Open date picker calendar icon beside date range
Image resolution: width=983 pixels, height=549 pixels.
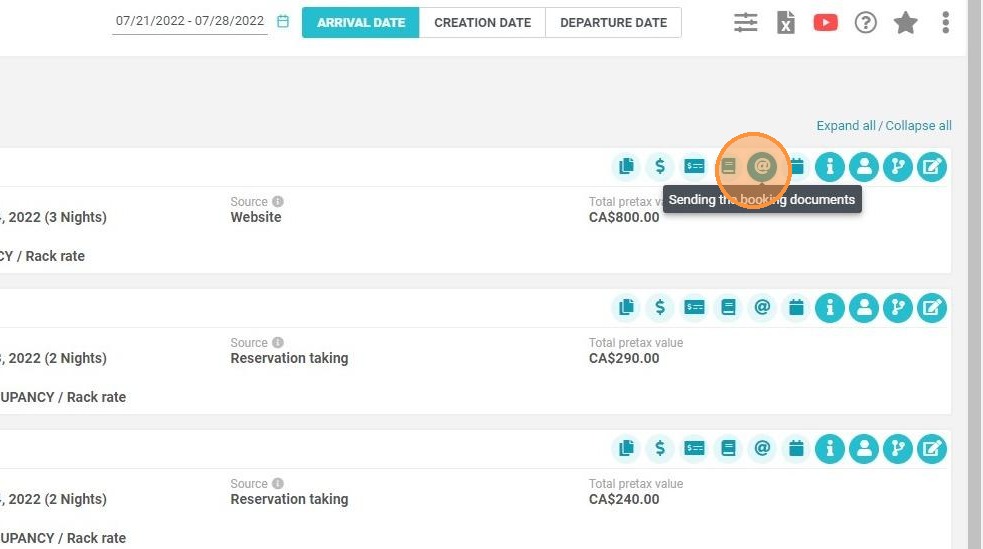point(283,21)
